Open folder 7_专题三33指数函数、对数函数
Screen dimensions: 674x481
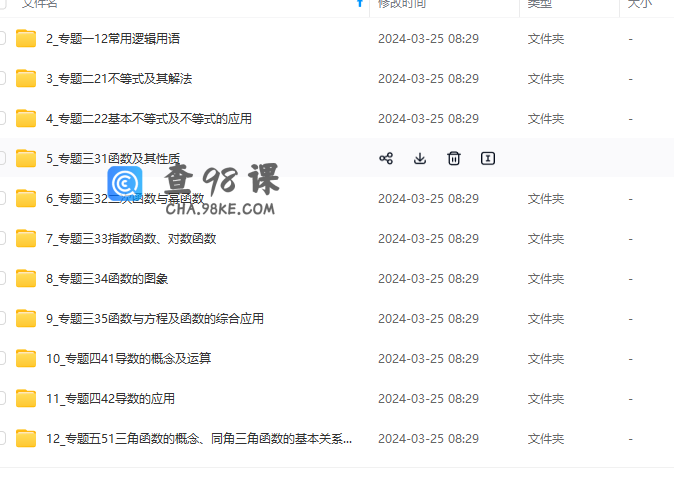point(131,239)
